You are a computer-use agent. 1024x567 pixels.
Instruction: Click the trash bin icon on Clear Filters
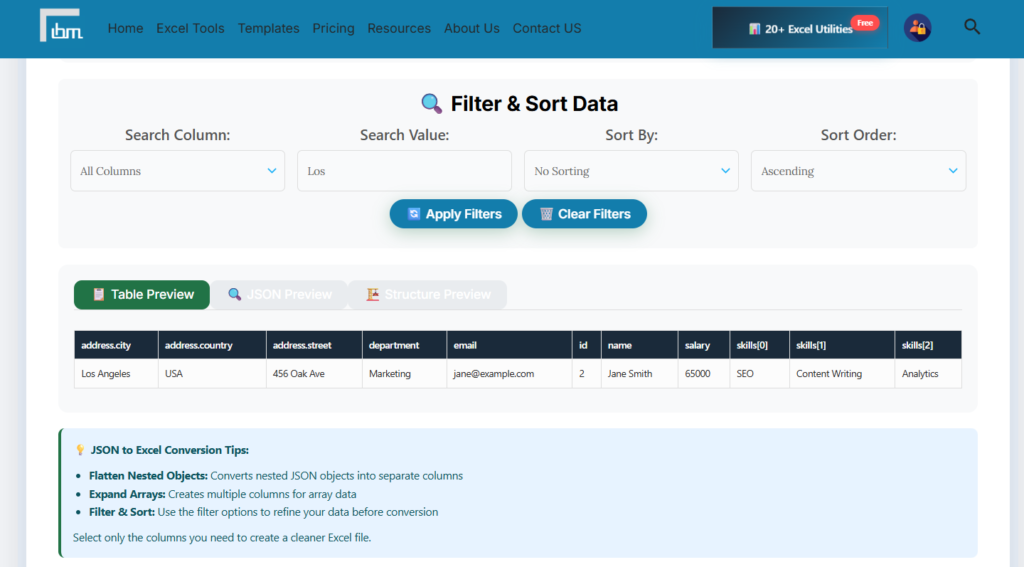tap(546, 214)
